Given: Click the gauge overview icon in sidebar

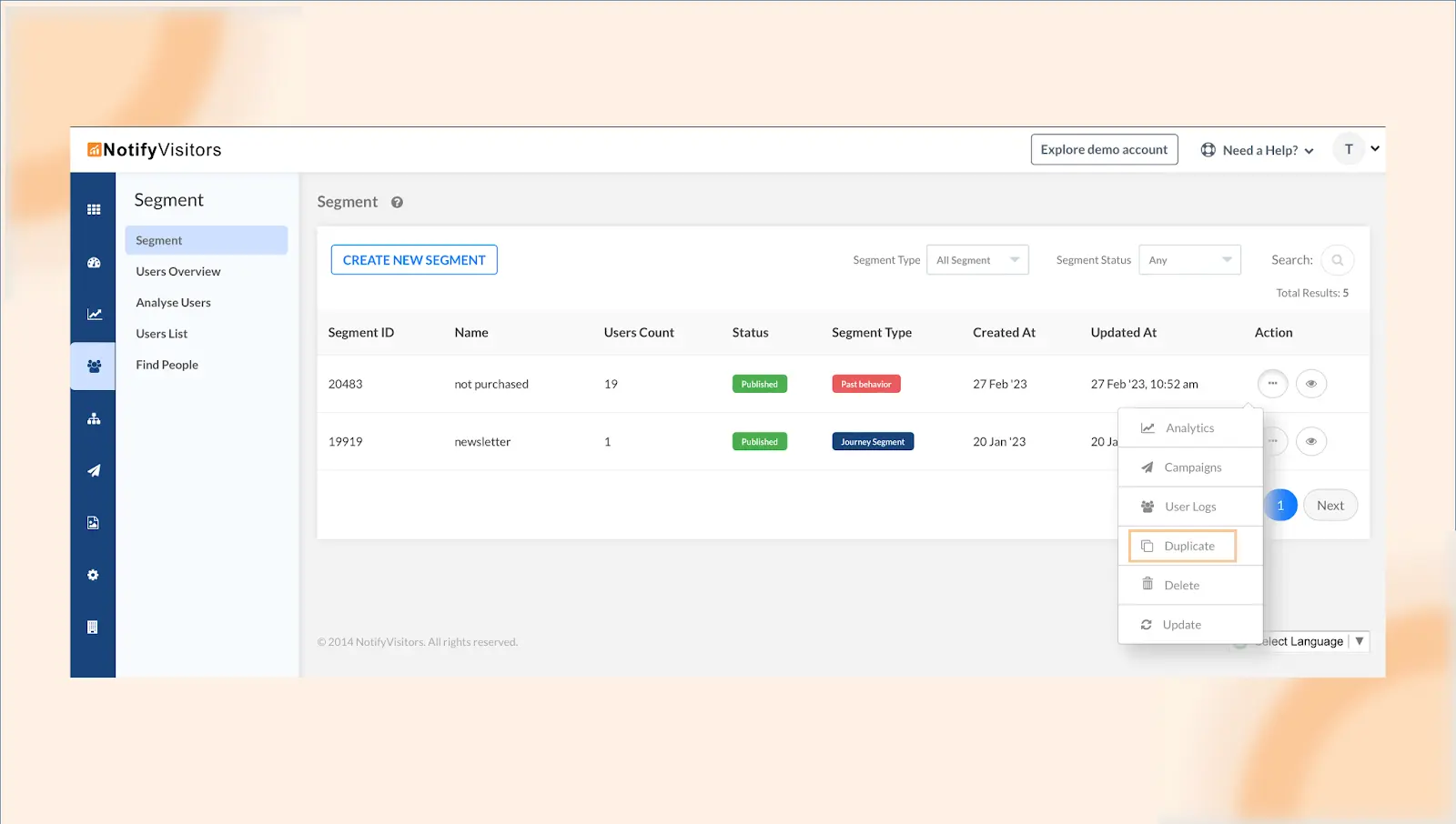Looking at the screenshot, I should pyautogui.click(x=93, y=263).
